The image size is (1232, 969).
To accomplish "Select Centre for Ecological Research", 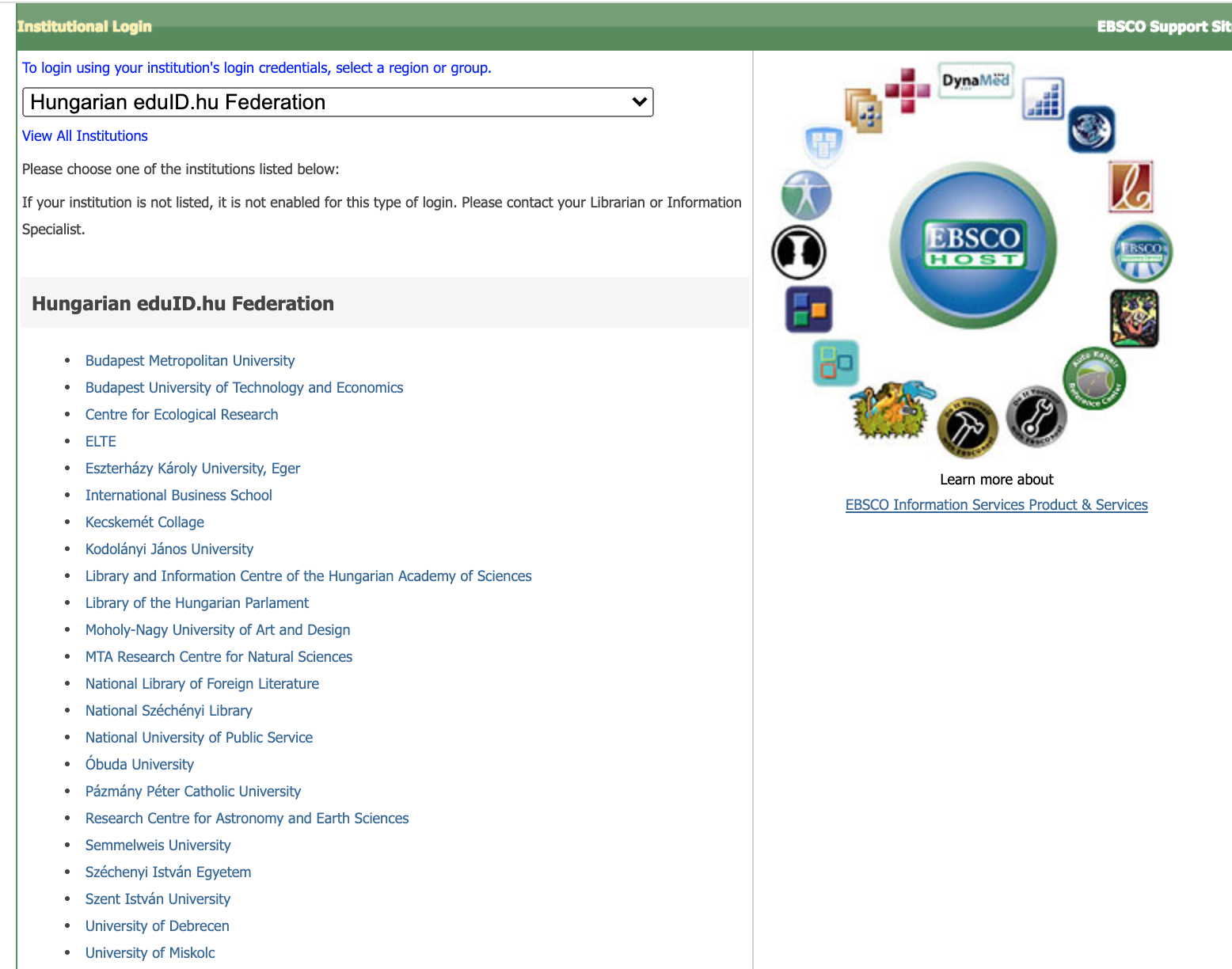I will tap(181, 414).
